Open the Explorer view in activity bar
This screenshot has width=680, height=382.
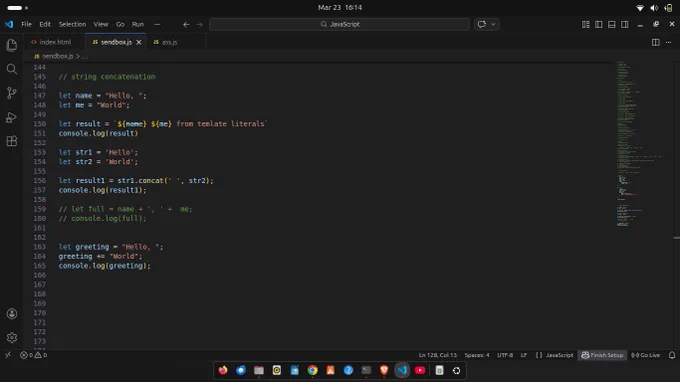tap(12, 45)
